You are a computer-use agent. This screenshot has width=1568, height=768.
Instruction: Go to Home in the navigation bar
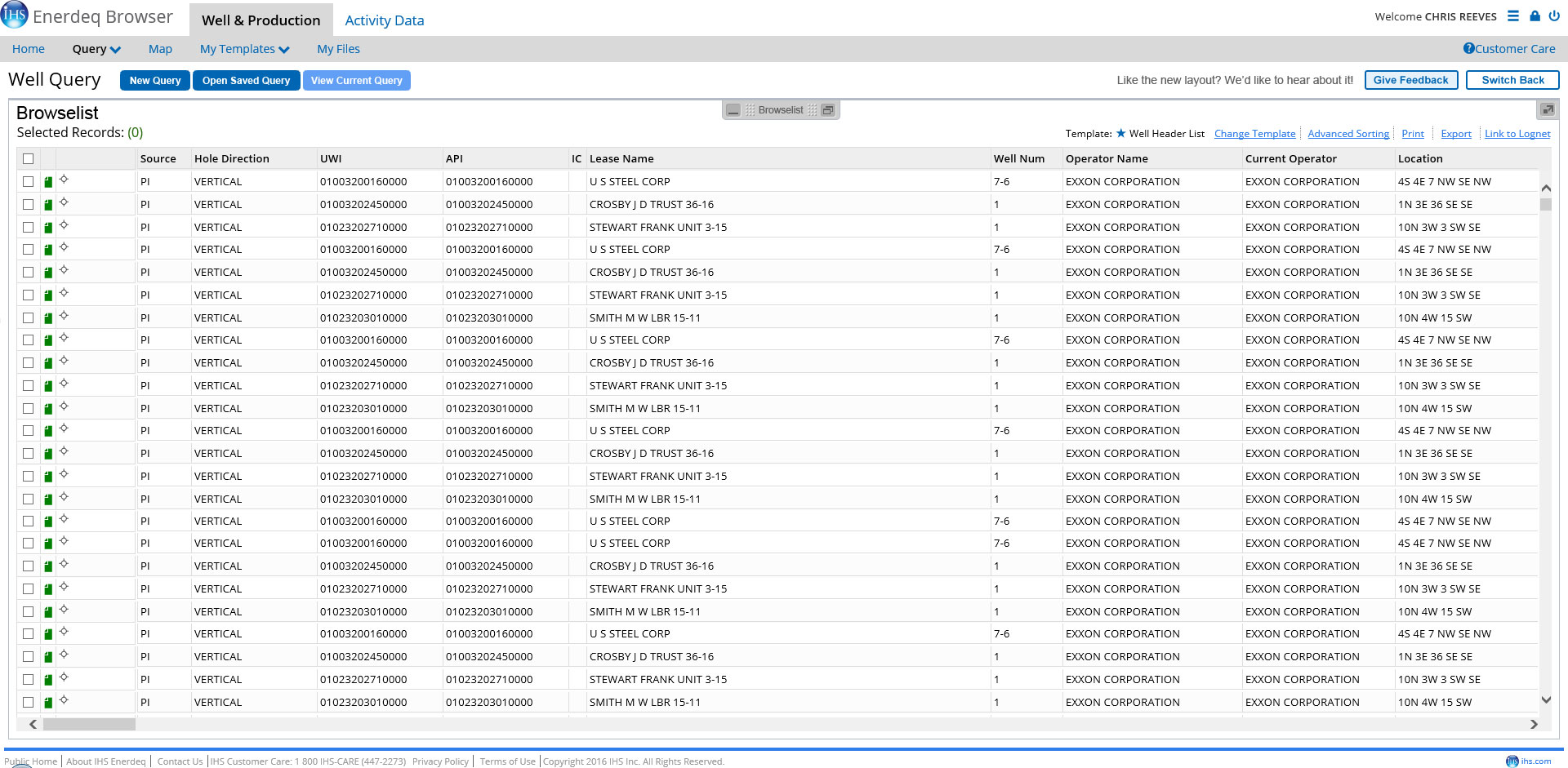tap(29, 49)
